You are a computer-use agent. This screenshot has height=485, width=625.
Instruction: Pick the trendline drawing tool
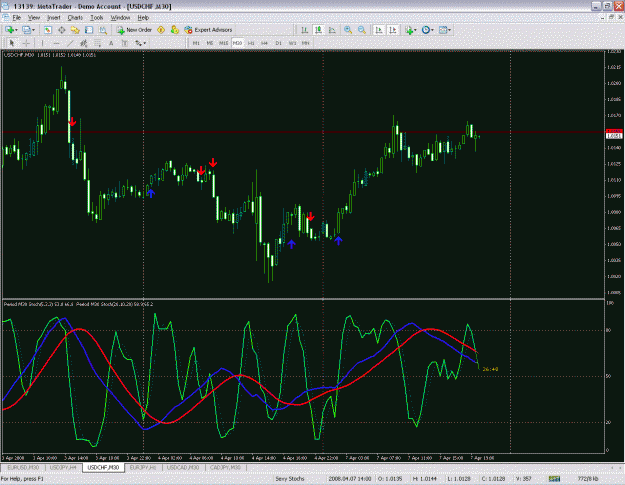click(x=70, y=43)
